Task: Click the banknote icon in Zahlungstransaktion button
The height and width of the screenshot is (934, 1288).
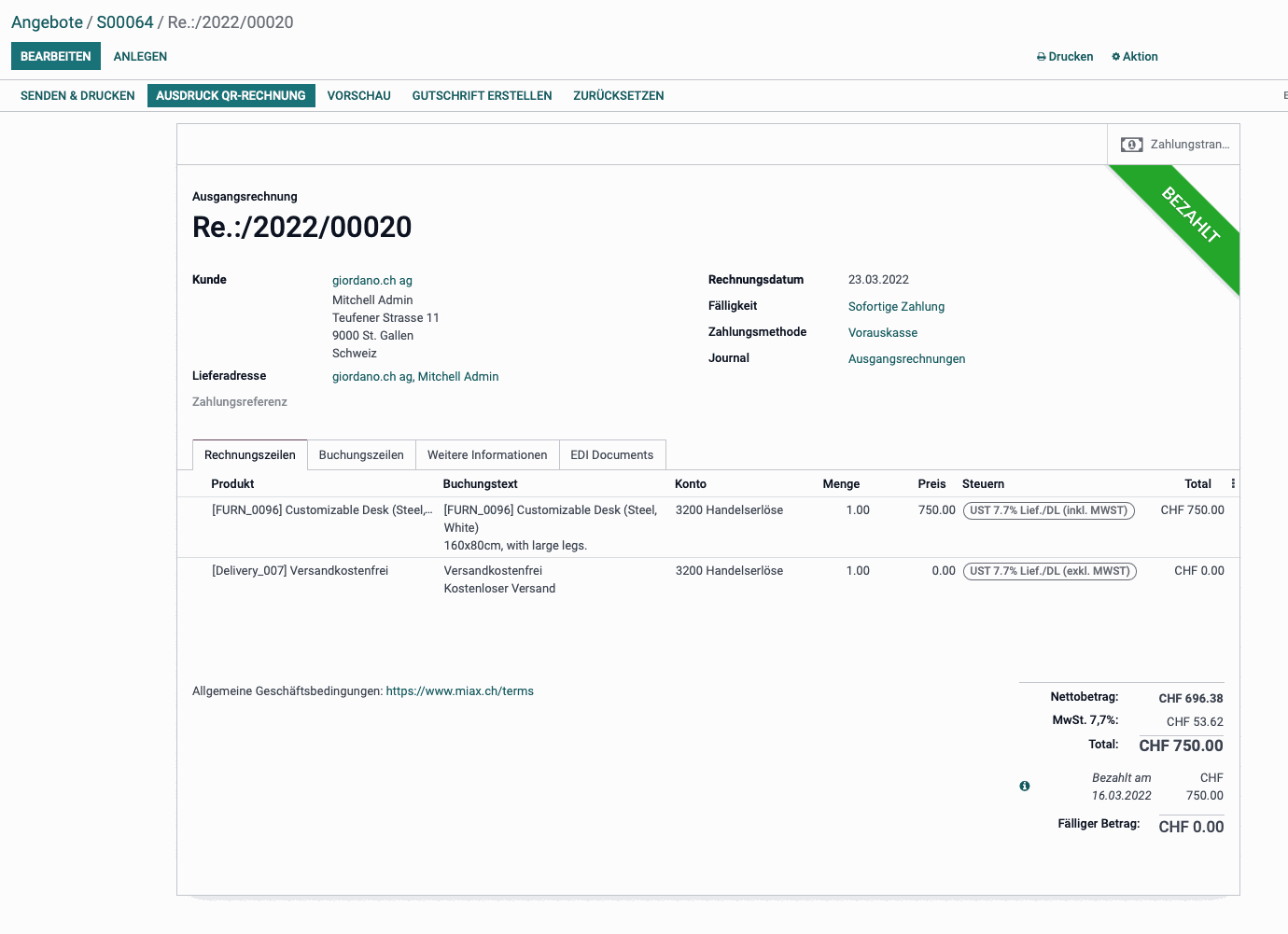Action: click(1131, 145)
